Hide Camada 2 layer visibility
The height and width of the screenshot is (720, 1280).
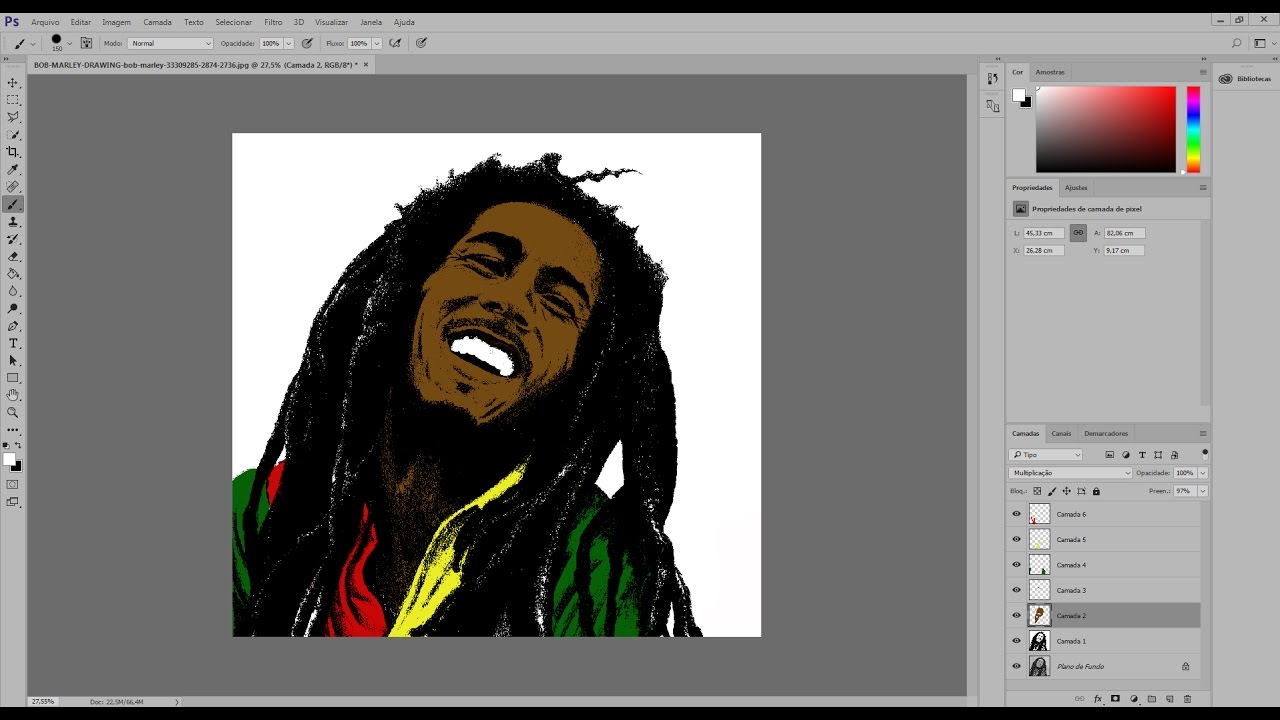(x=1016, y=615)
